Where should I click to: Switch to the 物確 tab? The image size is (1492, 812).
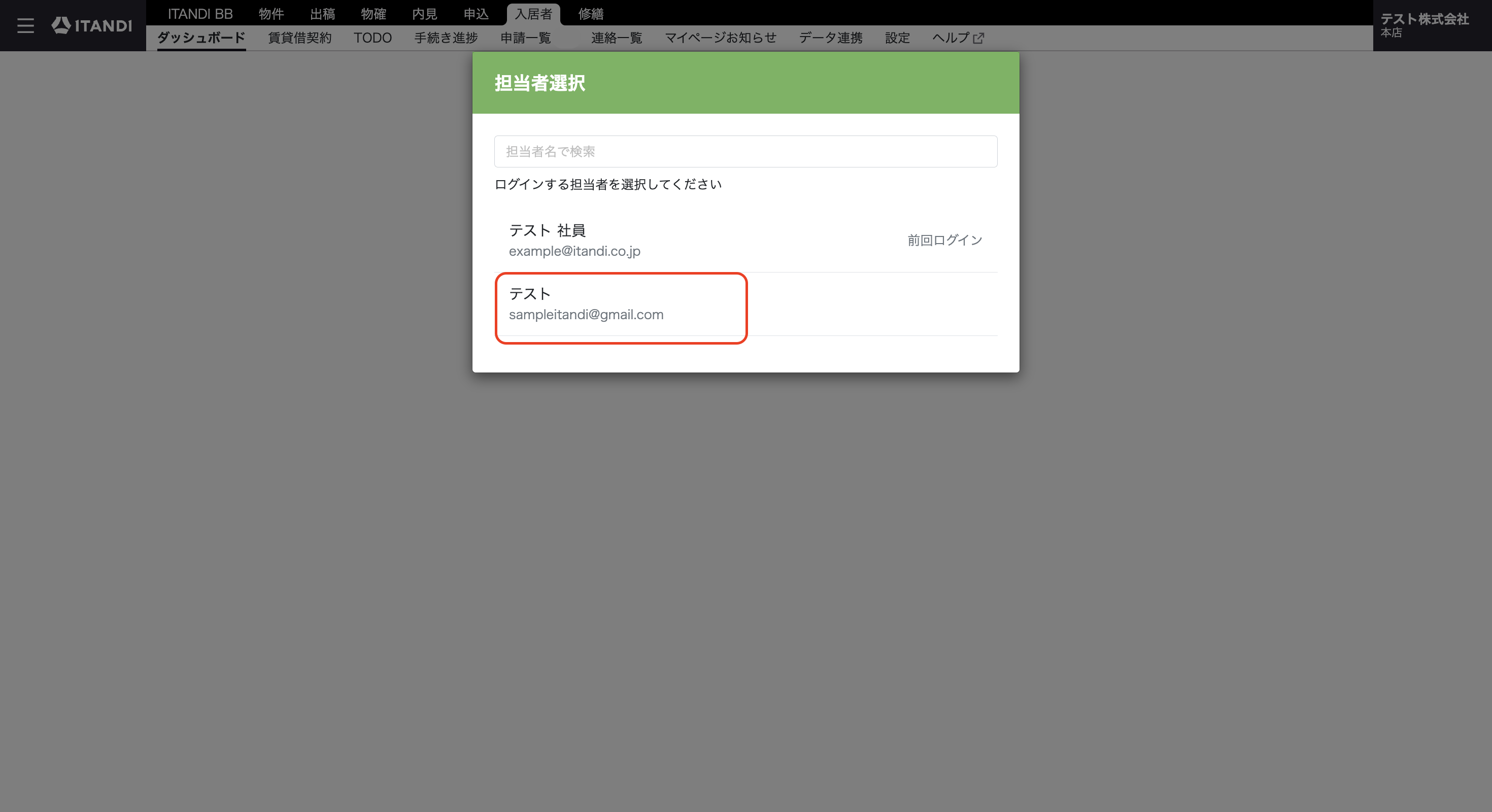point(374,14)
